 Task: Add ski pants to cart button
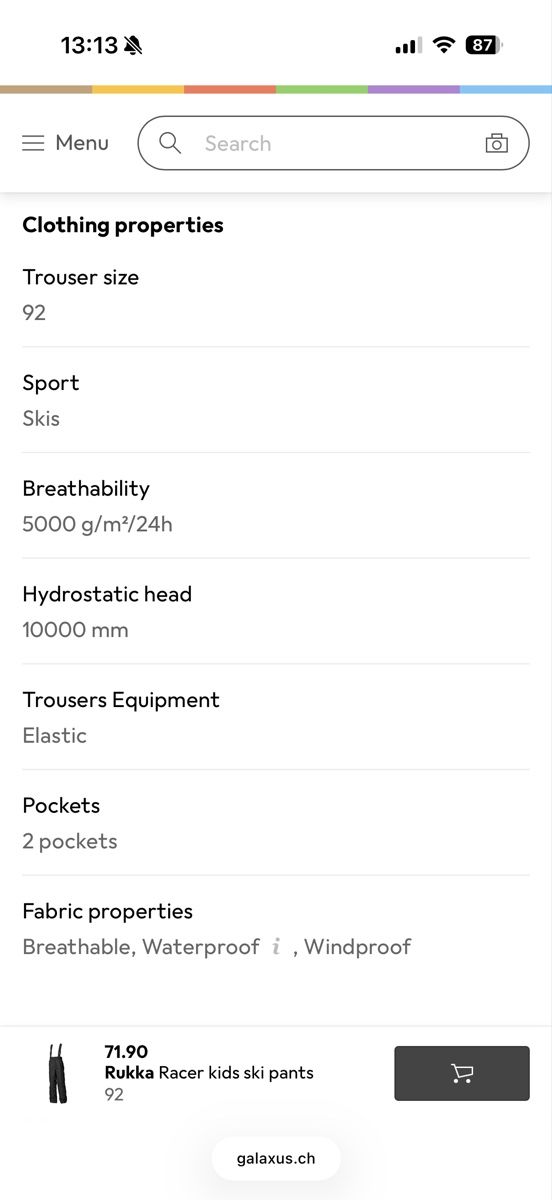(462, 1073)
